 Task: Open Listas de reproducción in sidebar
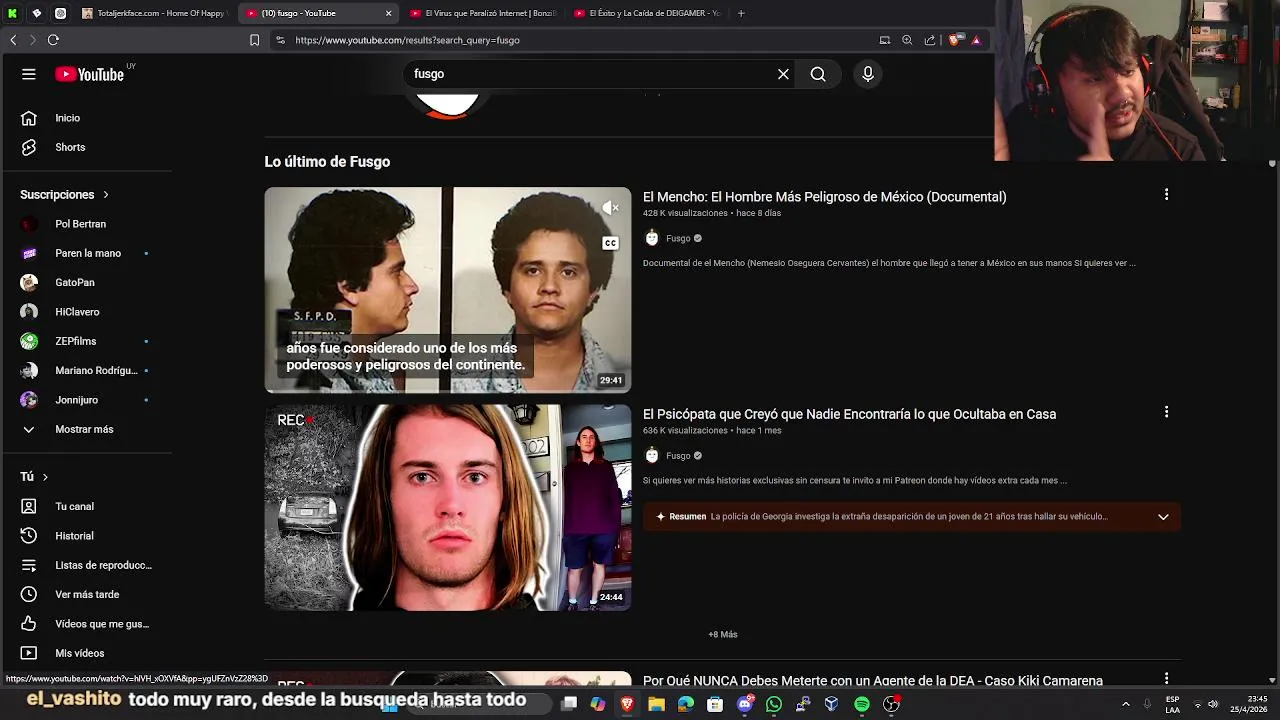point(88,565)
